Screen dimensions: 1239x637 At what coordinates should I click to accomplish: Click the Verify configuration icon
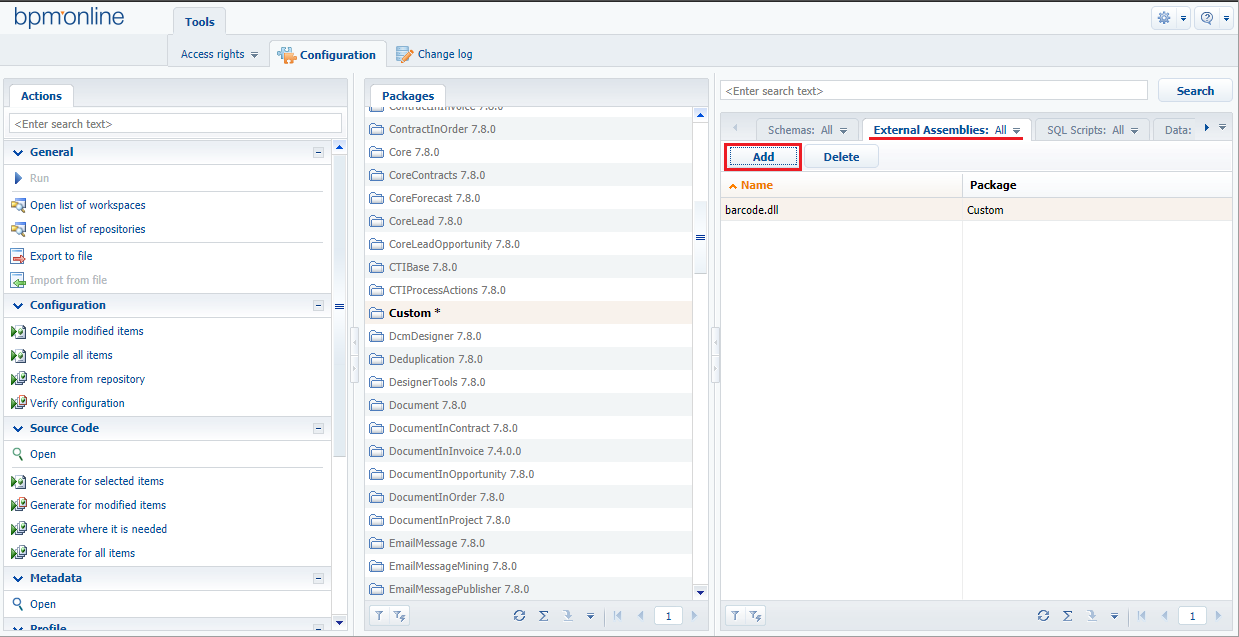tap(18, 403)
